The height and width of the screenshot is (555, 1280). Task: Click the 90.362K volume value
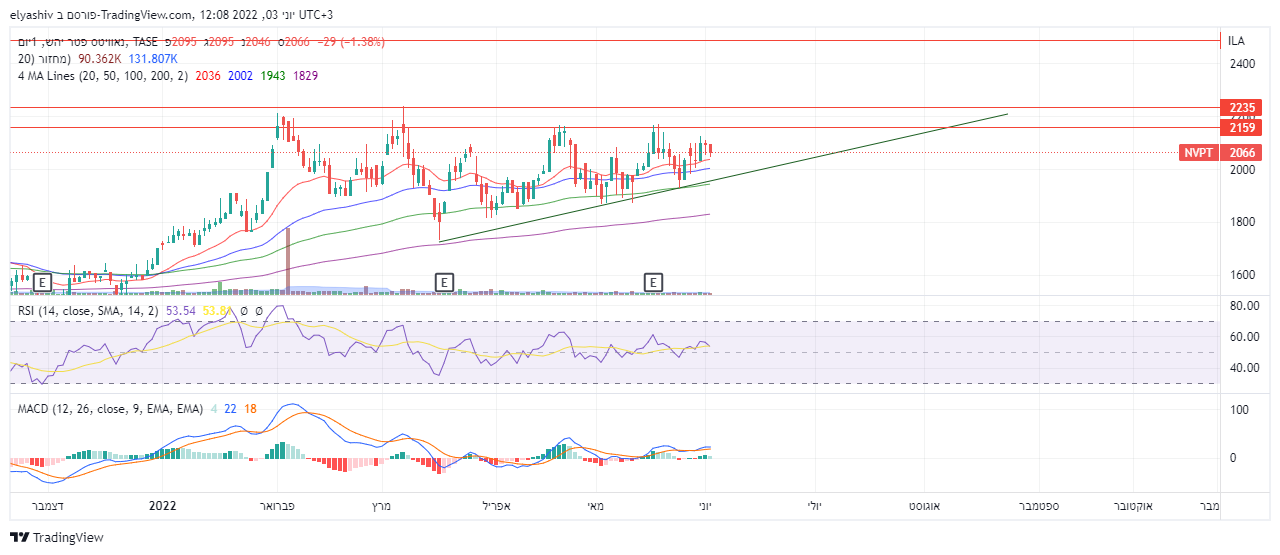coord(100,58)
